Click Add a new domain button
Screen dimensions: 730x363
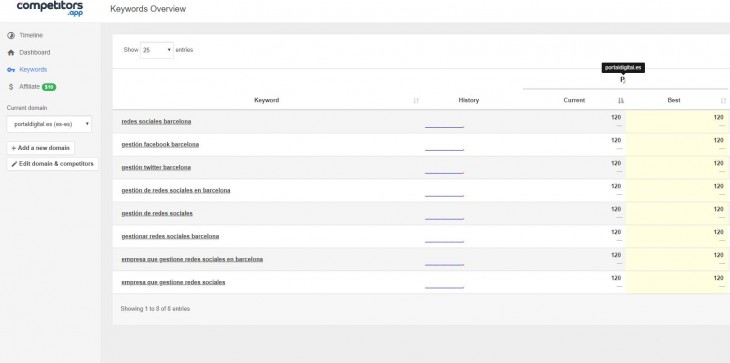pyautogui.click(x=41, y=148)
